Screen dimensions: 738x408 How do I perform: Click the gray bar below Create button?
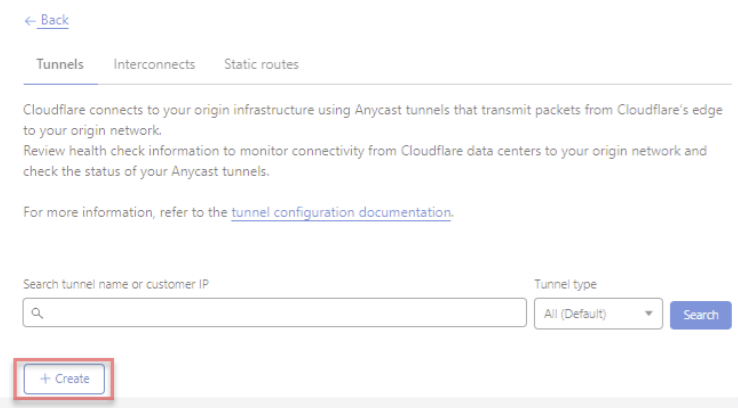pos(369,402)
